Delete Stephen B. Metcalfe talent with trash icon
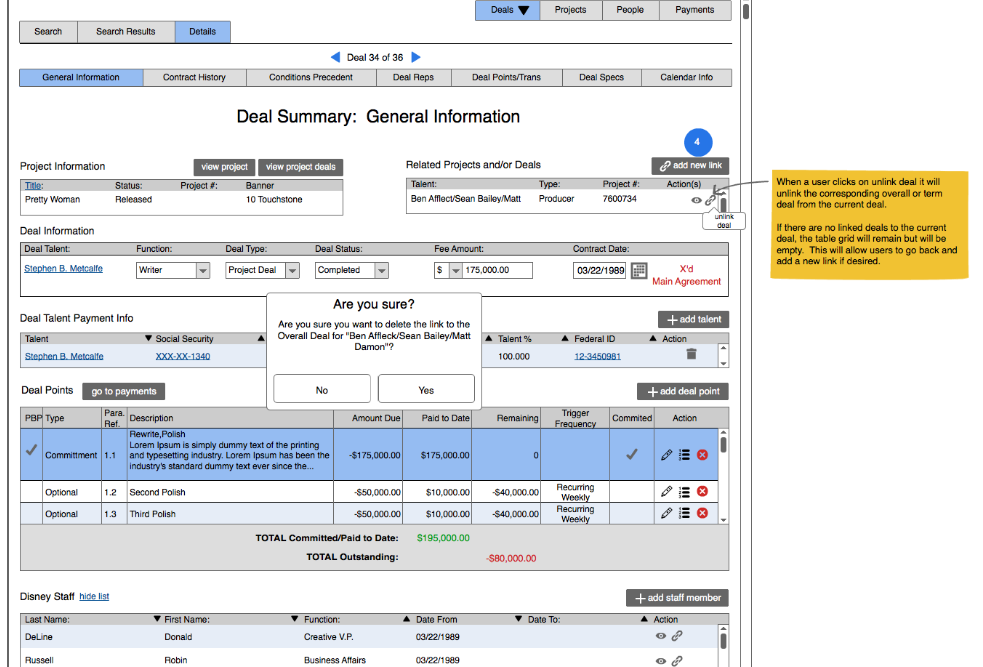The height and width of the screenshot is (667, 983). (x=691, y=354)
